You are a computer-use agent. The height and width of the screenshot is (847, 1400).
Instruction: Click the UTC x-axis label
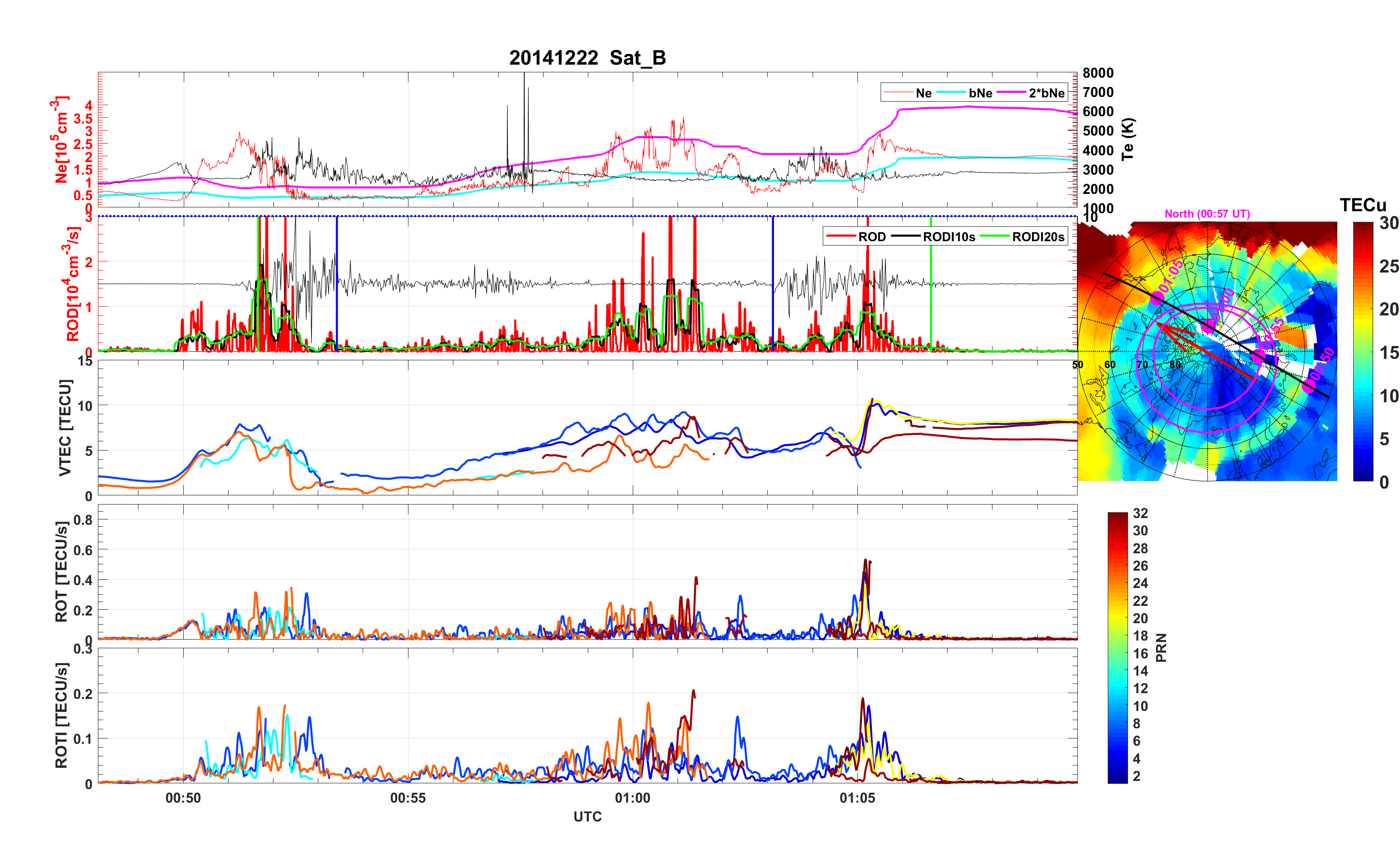tap(587, 816)
